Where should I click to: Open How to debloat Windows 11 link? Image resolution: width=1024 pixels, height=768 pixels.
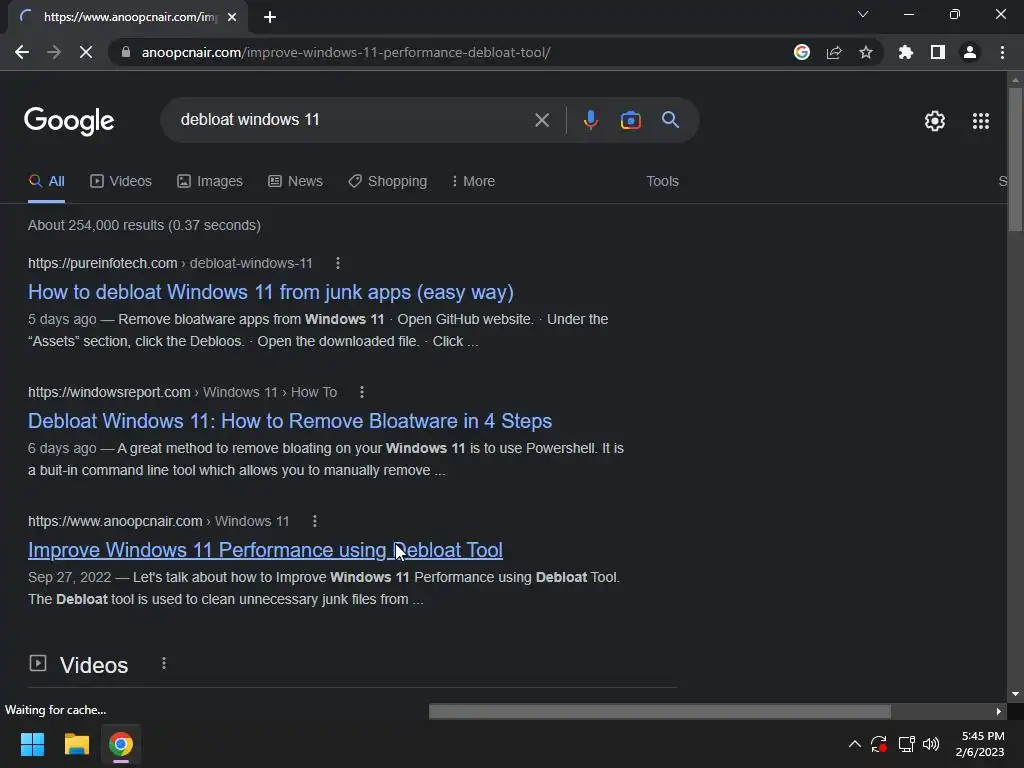pos(270,292)
